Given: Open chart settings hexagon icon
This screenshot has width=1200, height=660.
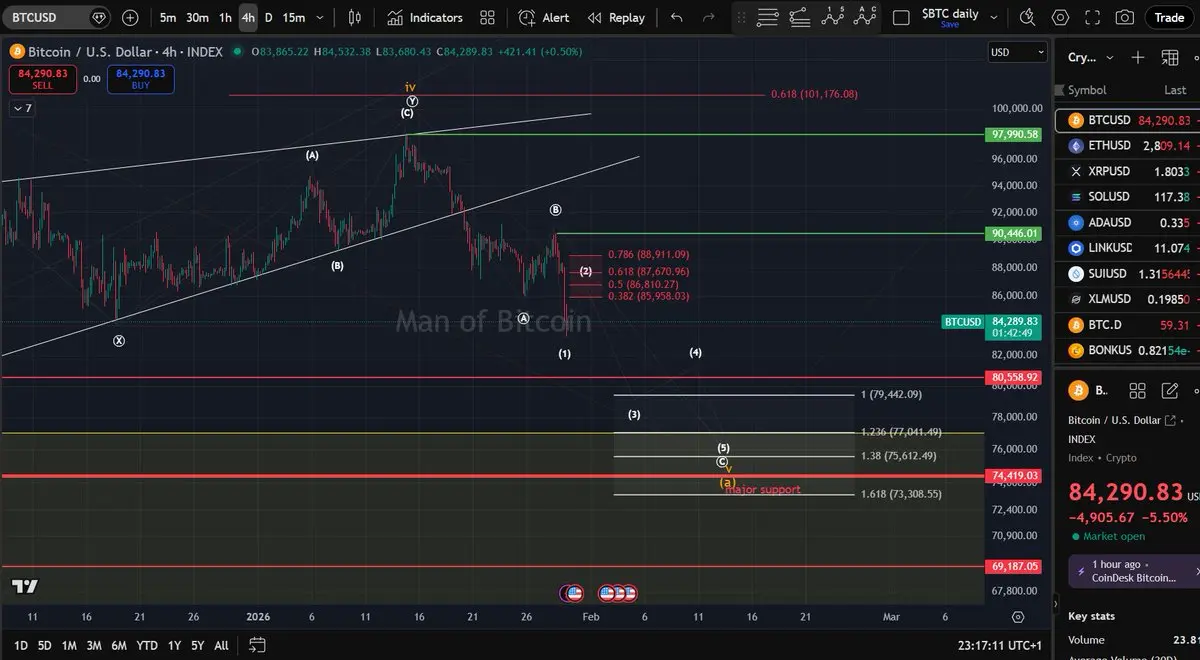Looking at the screenshot, I should click(1061, 17).
